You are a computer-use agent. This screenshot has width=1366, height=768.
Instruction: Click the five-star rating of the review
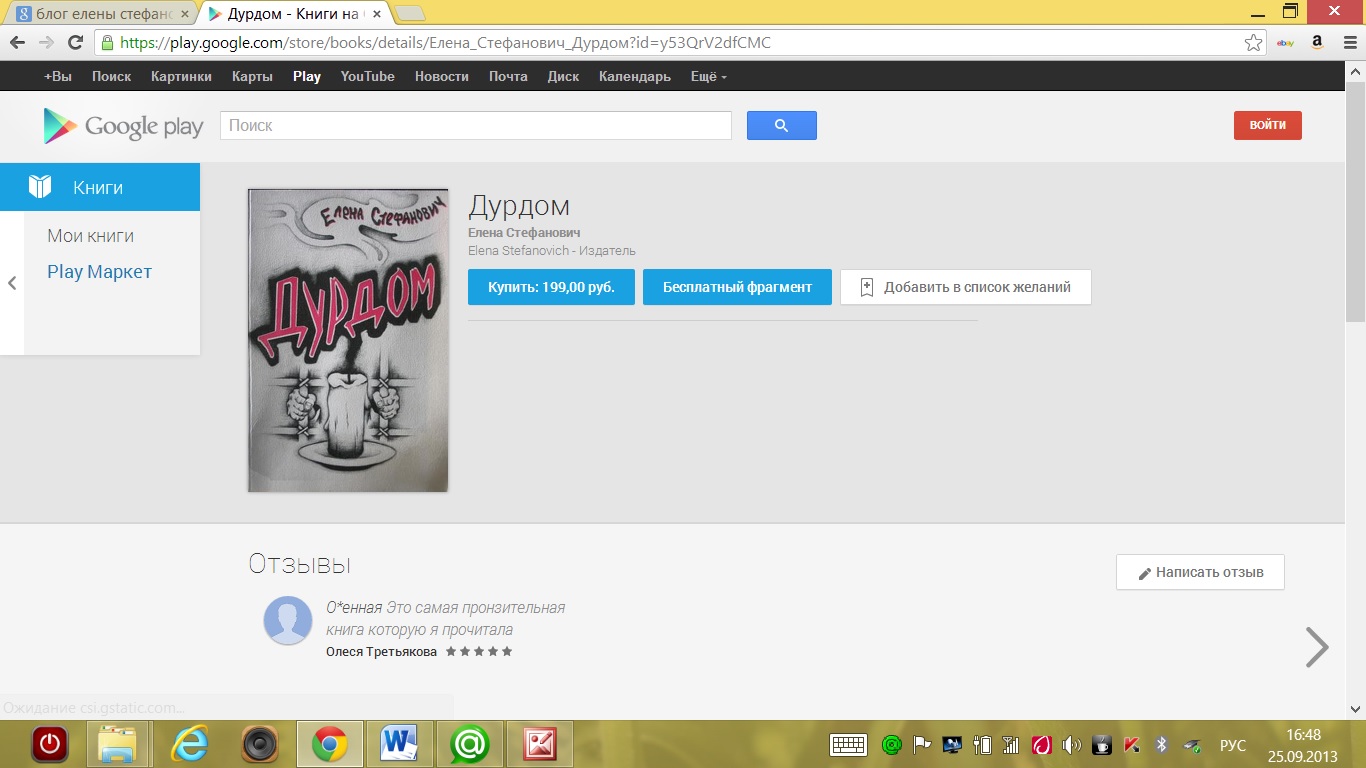coord(479,651)
